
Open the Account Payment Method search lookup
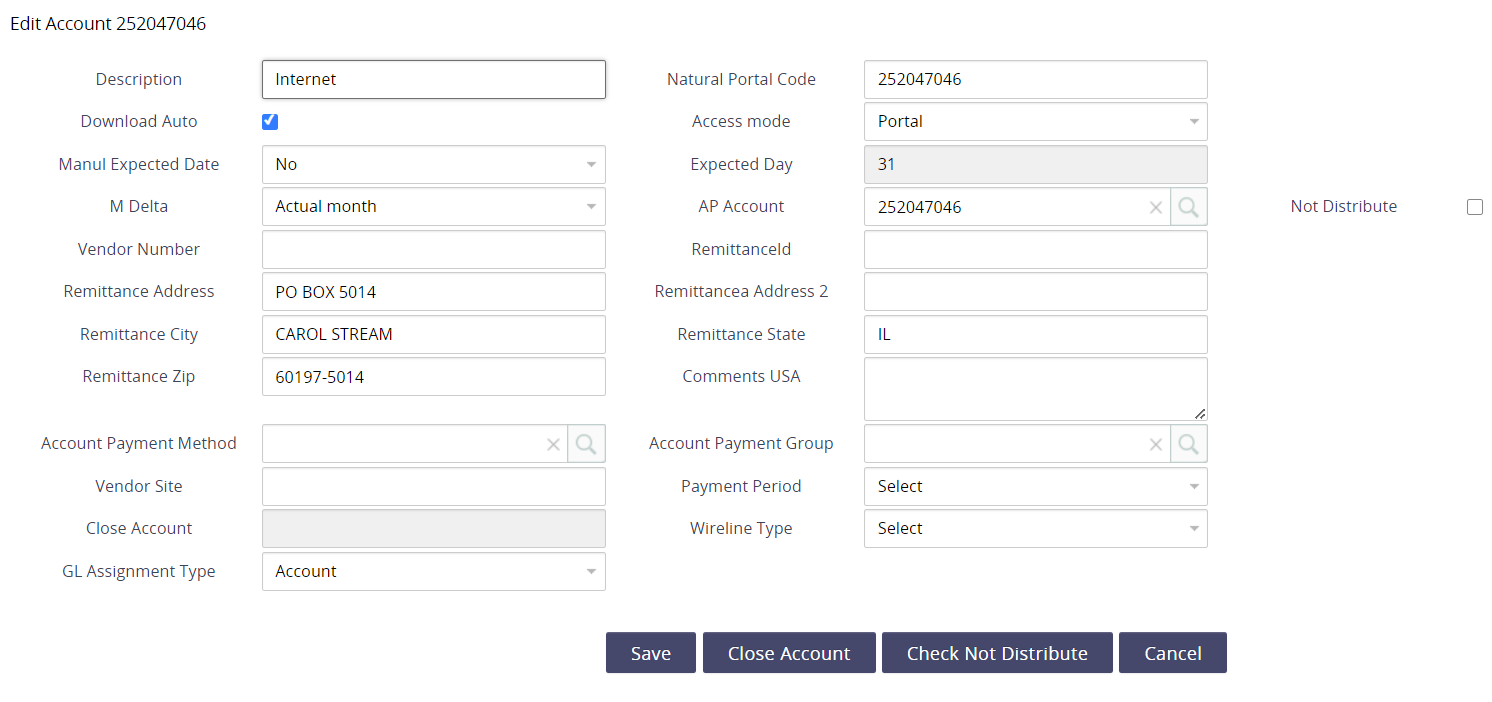click(587, 443)
